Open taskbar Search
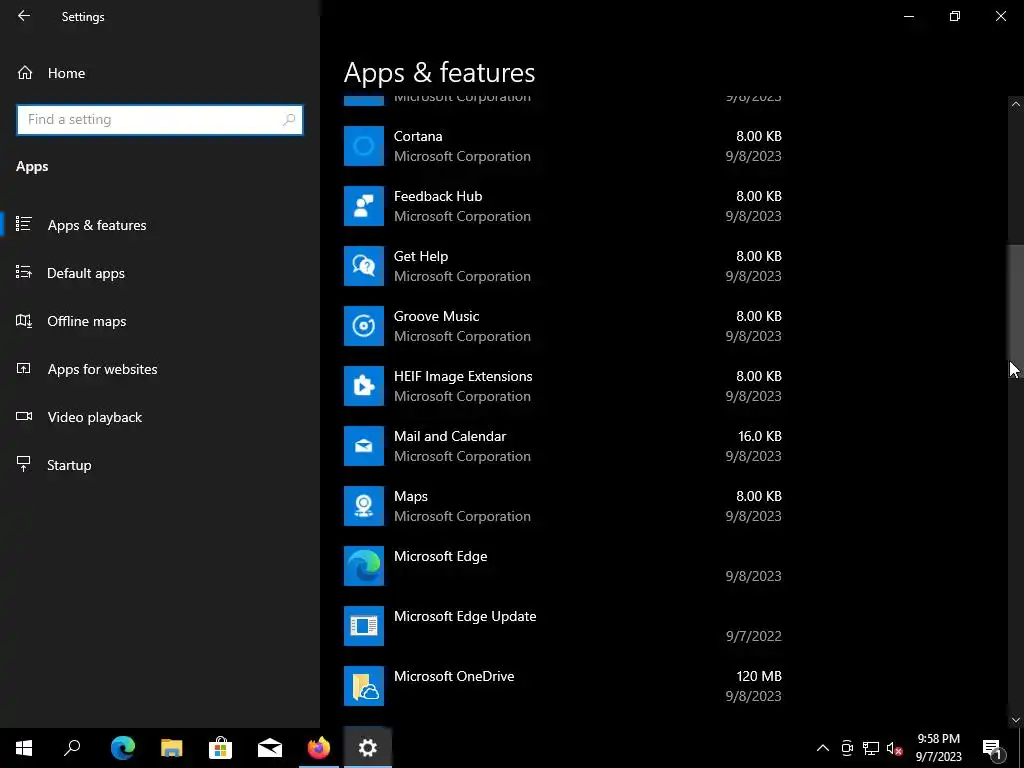 [72, 748]
